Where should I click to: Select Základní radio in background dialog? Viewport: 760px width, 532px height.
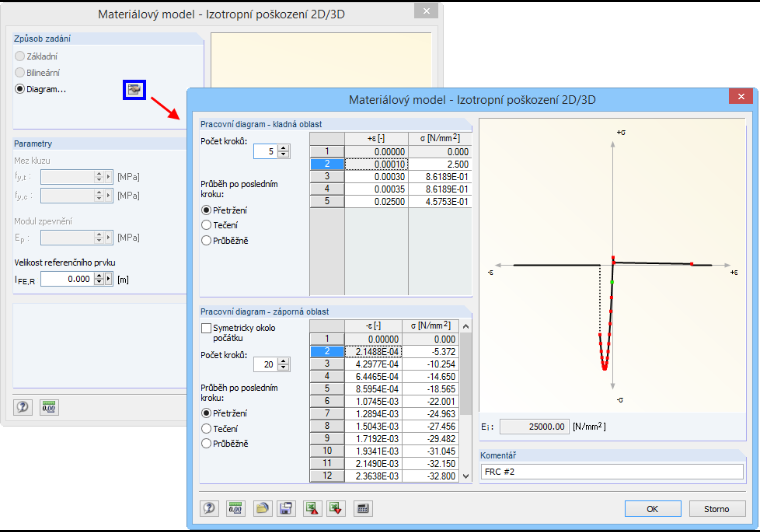pos(20,56)
